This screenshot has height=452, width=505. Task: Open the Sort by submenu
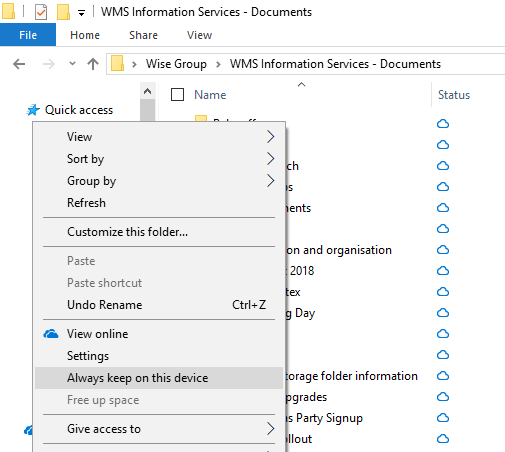pyautogui.click(x=159, y=159)
